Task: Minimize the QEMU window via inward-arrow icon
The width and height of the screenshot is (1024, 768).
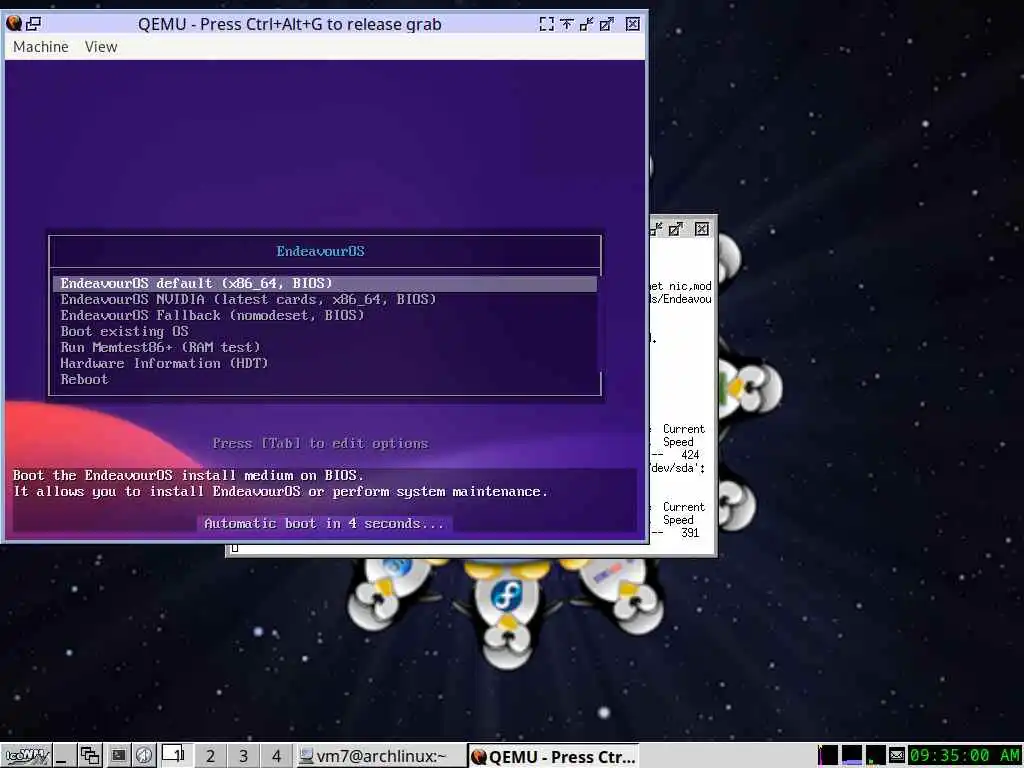Action: 586,24
